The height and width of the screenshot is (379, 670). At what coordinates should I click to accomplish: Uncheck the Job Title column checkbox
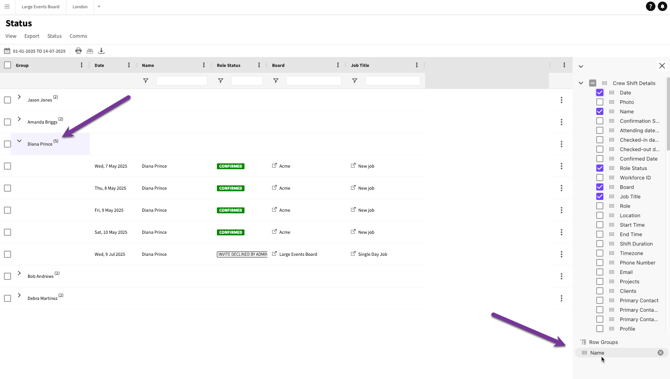tap(599, 197)
